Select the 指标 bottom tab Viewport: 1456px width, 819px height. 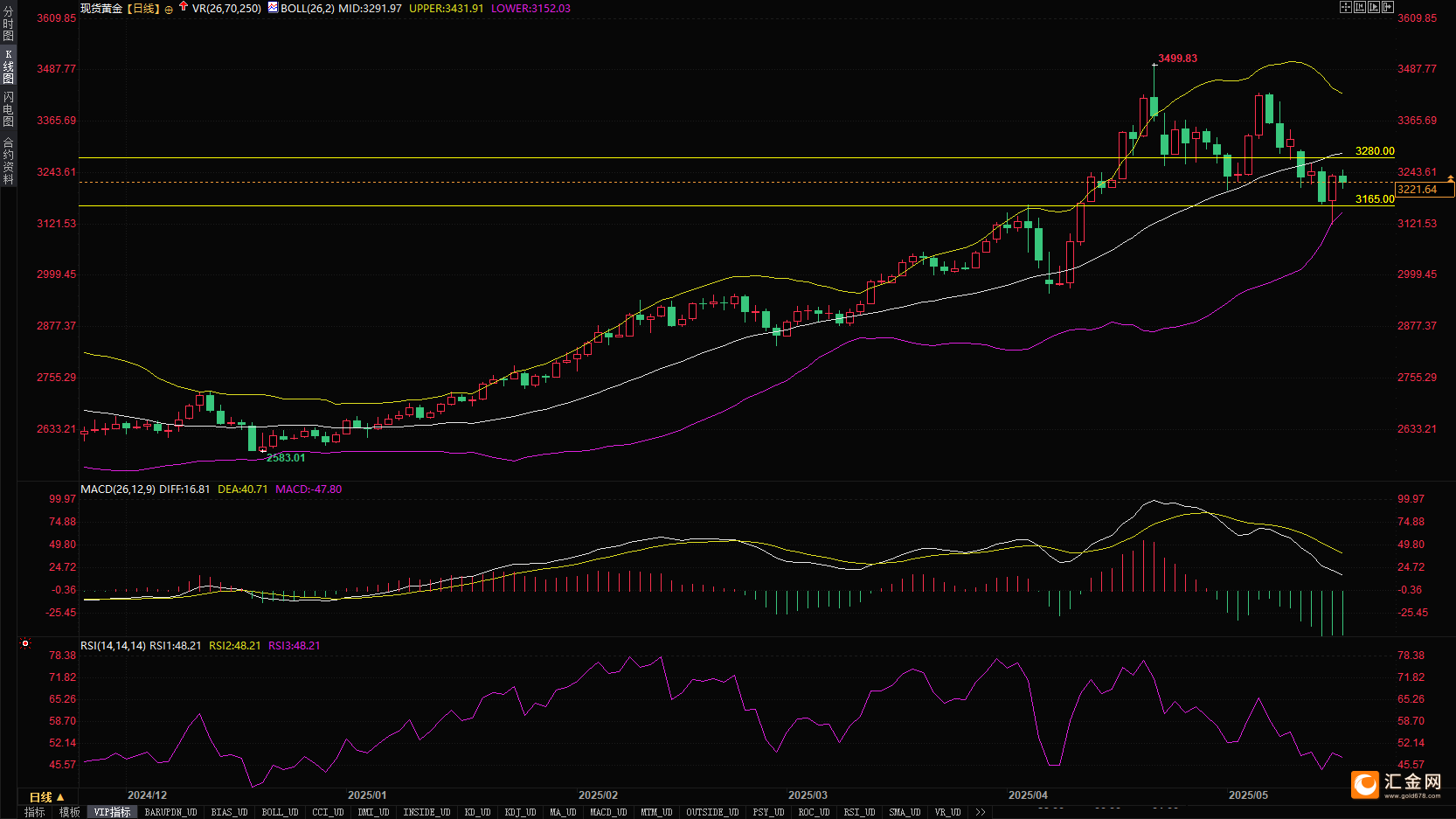pyautogui.click(x=35, y=812)
